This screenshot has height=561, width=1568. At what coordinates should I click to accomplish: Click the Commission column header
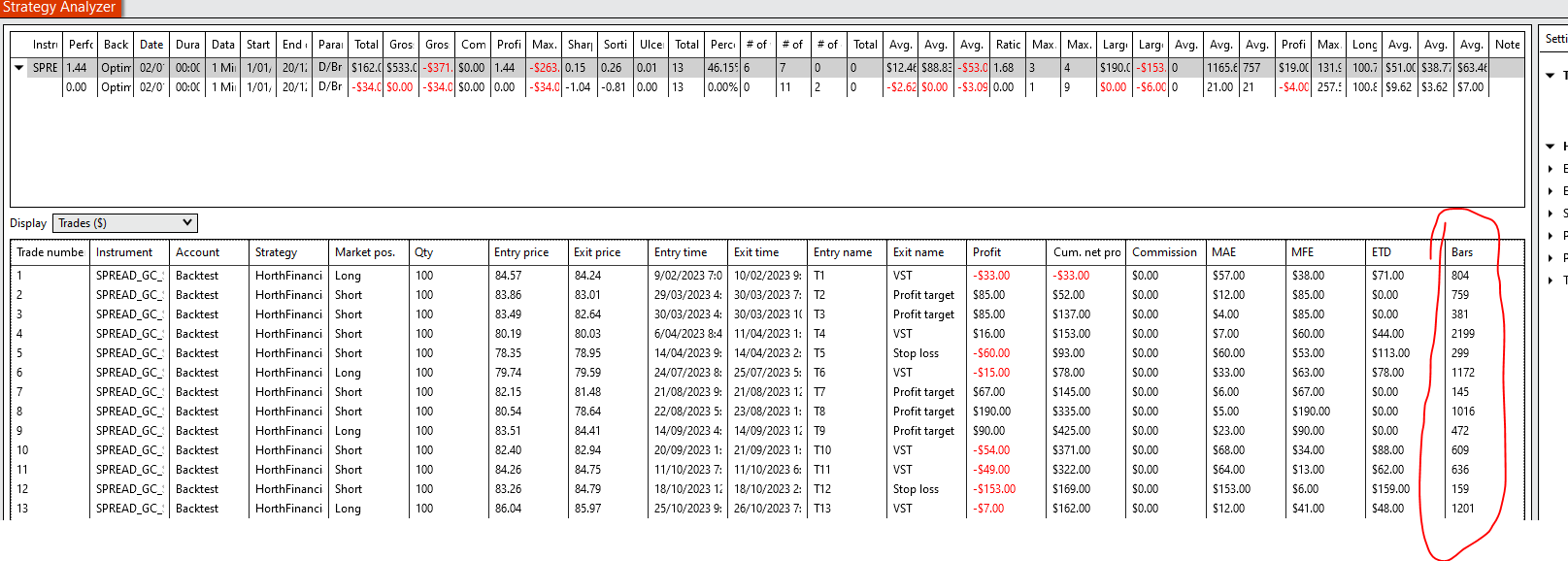(1166, 252)
